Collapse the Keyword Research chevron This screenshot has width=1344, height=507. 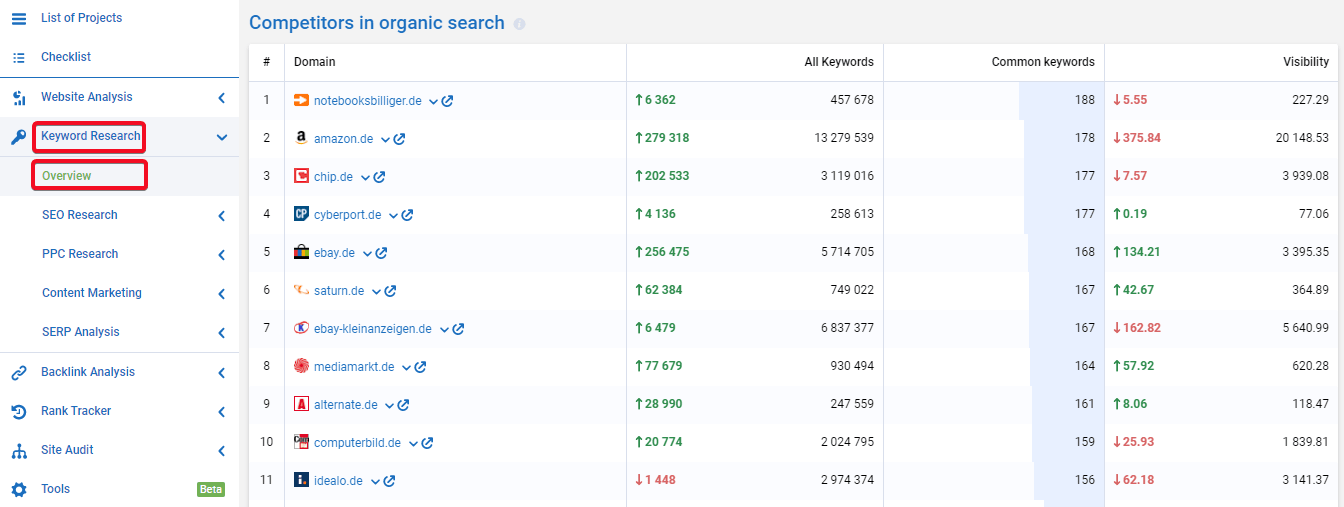click(x=221, y=137)
